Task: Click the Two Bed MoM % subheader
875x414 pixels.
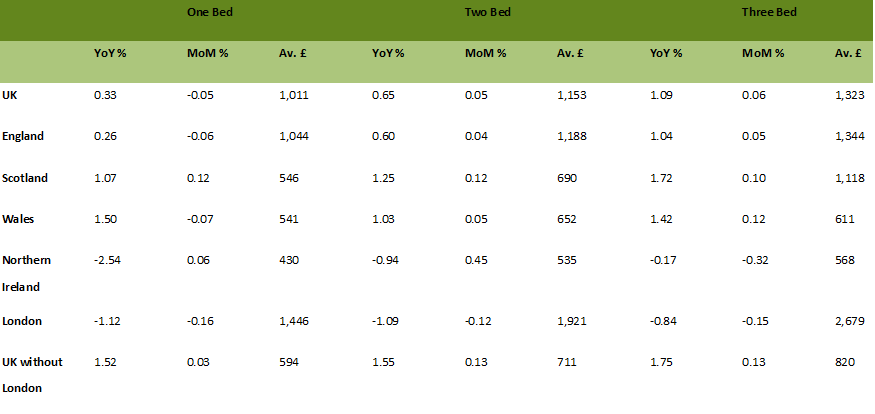Action: (x=485, y=54)
